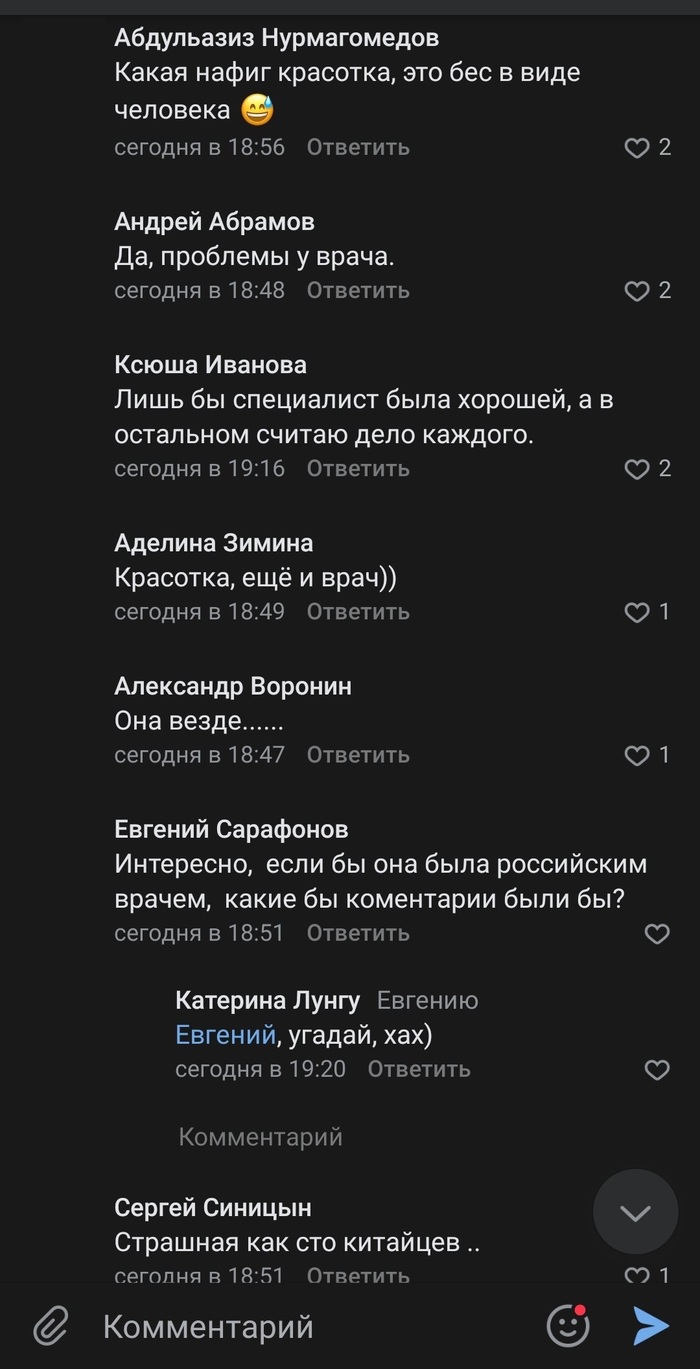
Task: Like Андрей Абрамов's comment
Action: pyautogui.click(x=637, y=291)
